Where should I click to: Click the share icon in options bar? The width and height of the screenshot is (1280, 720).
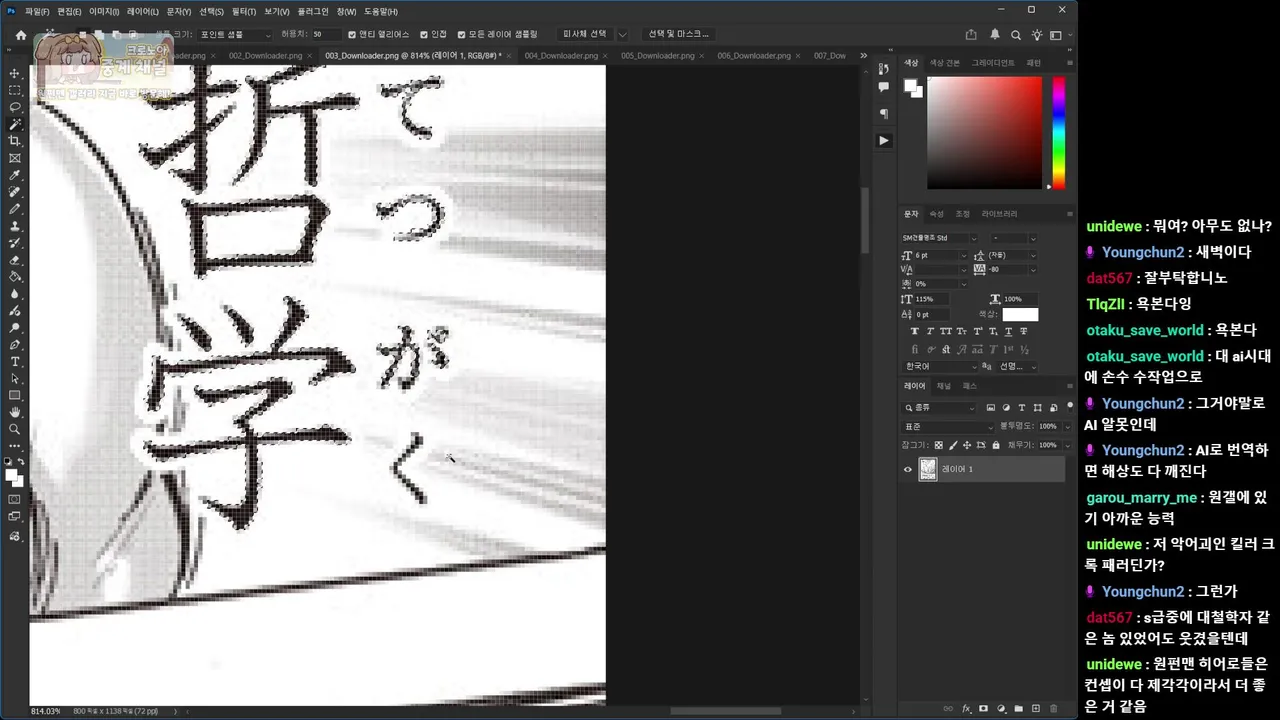click(x=971, y=34)
